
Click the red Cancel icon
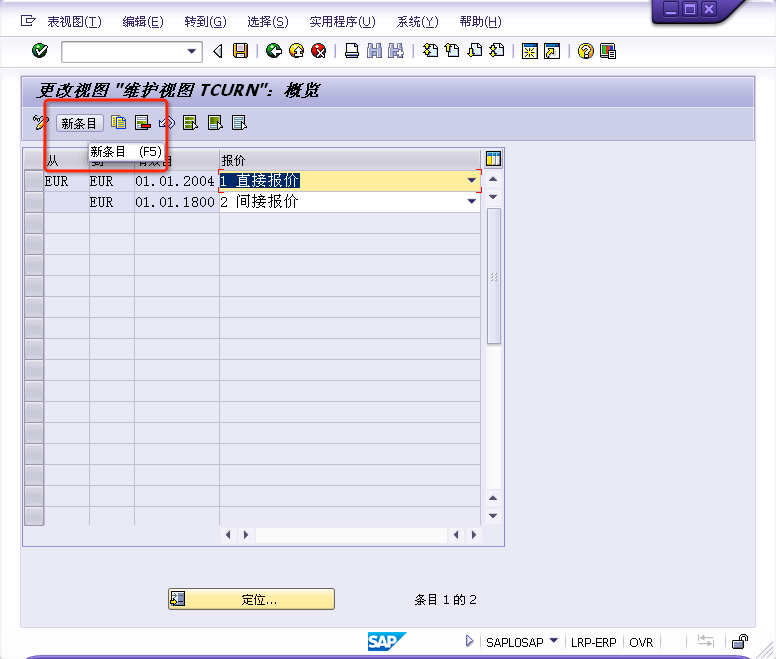pos(319,51)
